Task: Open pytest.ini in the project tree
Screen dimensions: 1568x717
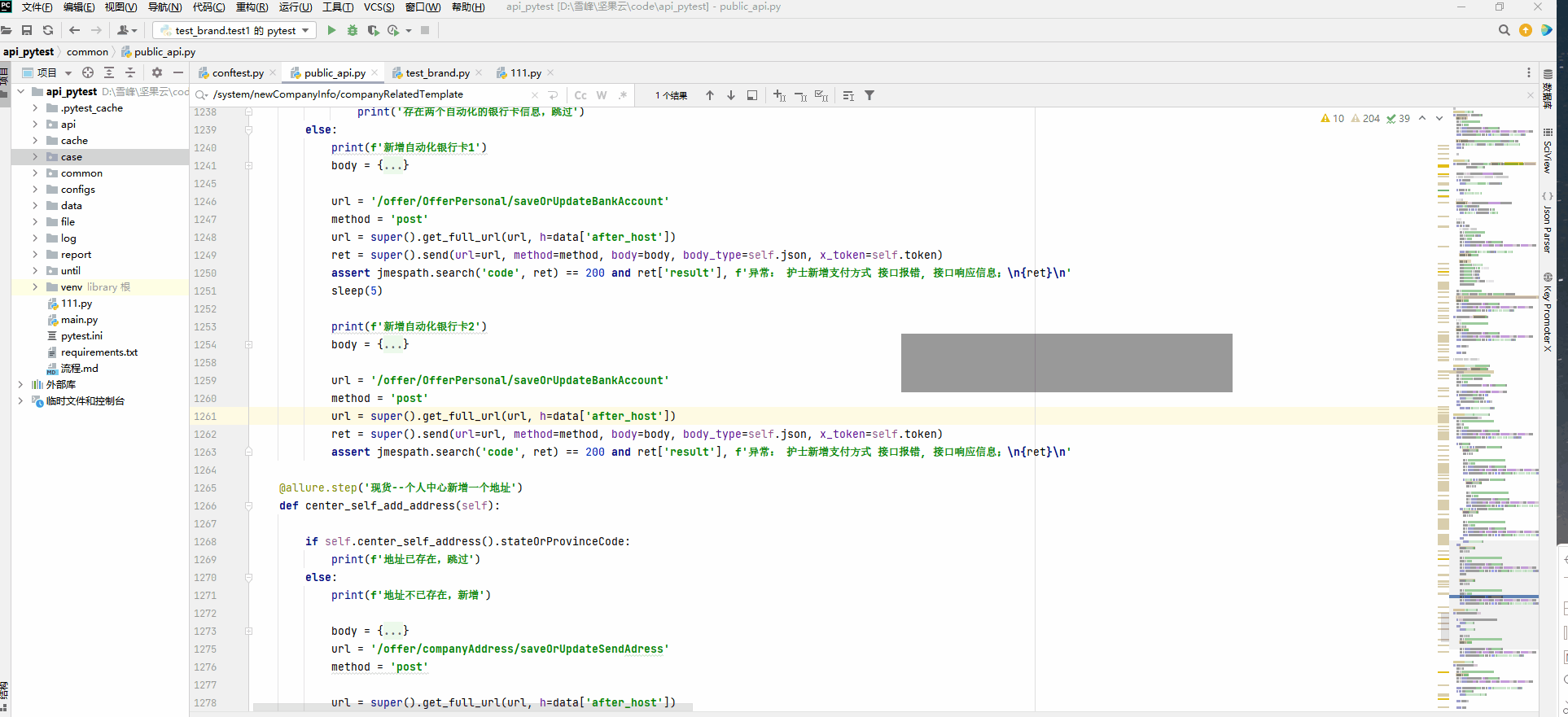Action: (81, 336)
